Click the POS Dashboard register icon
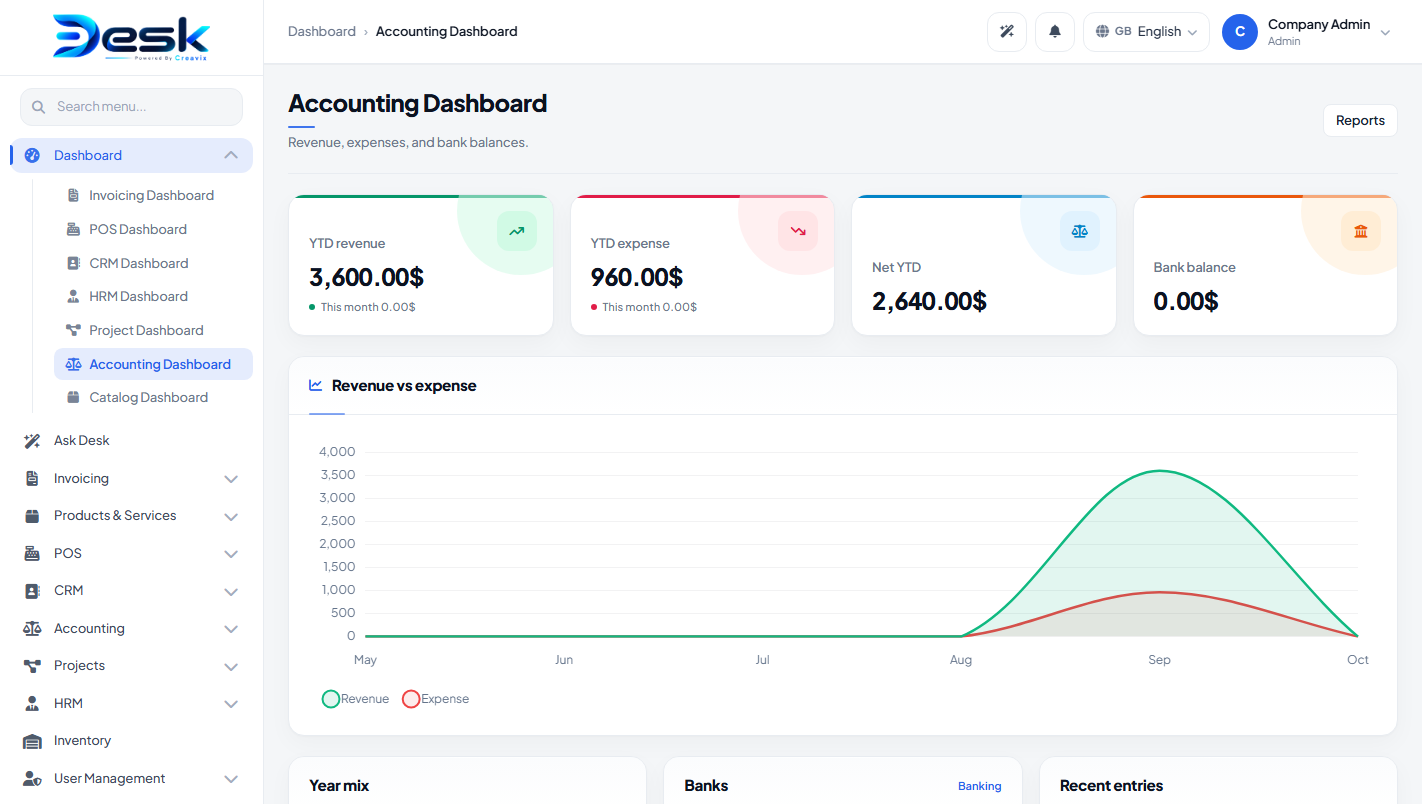 coord(73,229)
